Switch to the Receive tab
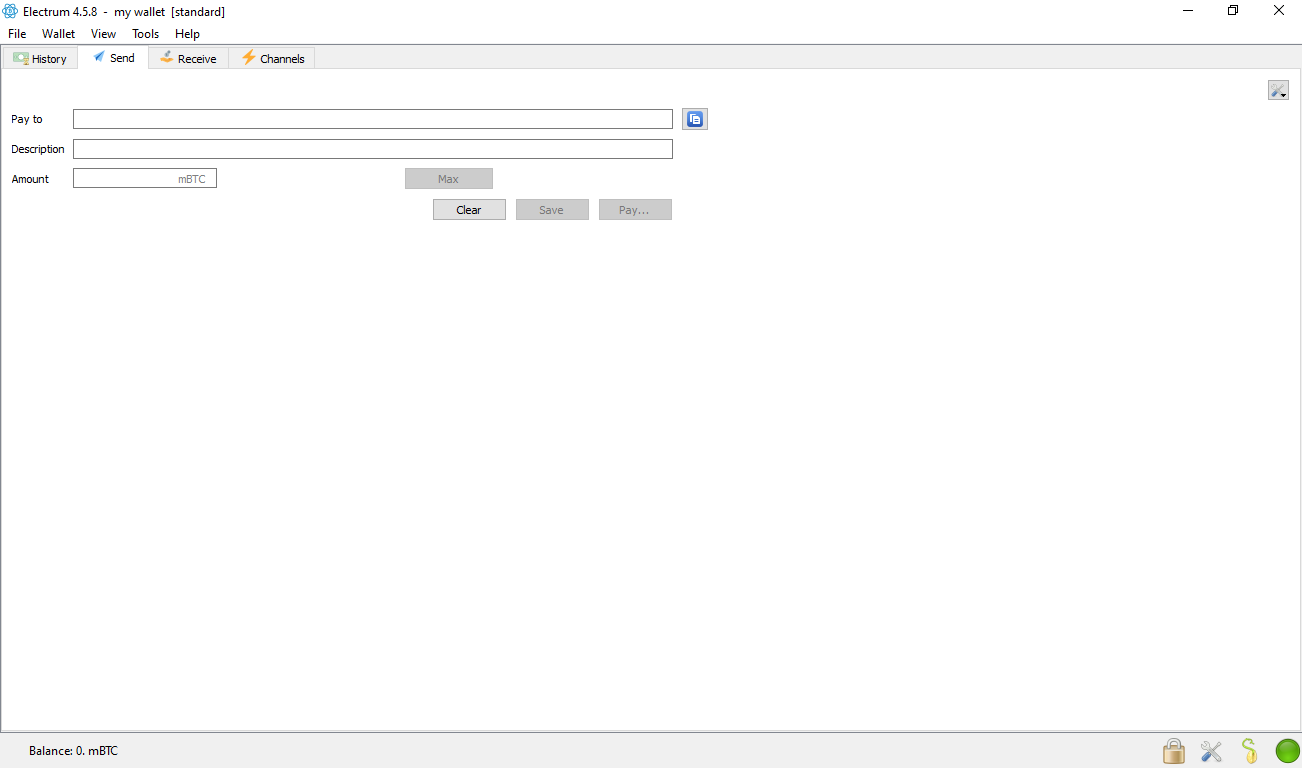1302x768 pixels. point(188,59)
